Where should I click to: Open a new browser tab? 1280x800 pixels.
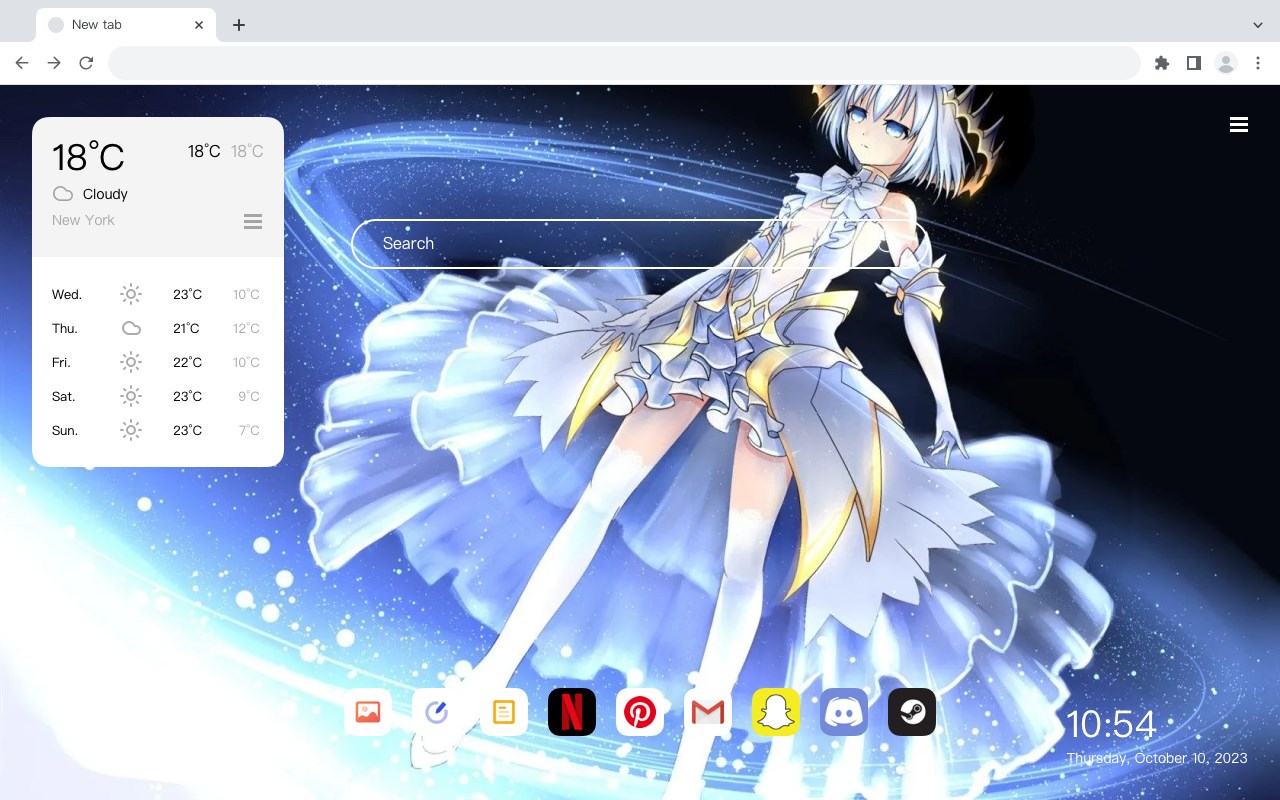point(238,25)
